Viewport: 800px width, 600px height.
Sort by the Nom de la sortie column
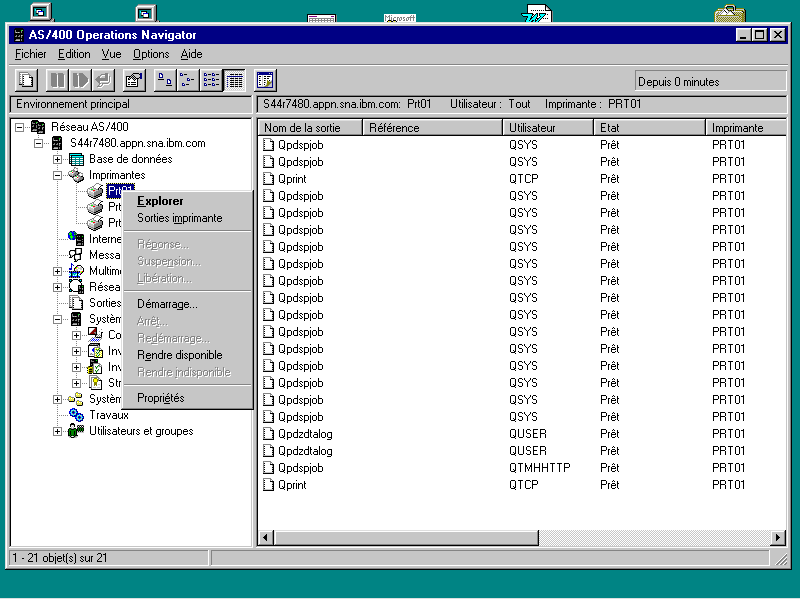click(310, 128)
